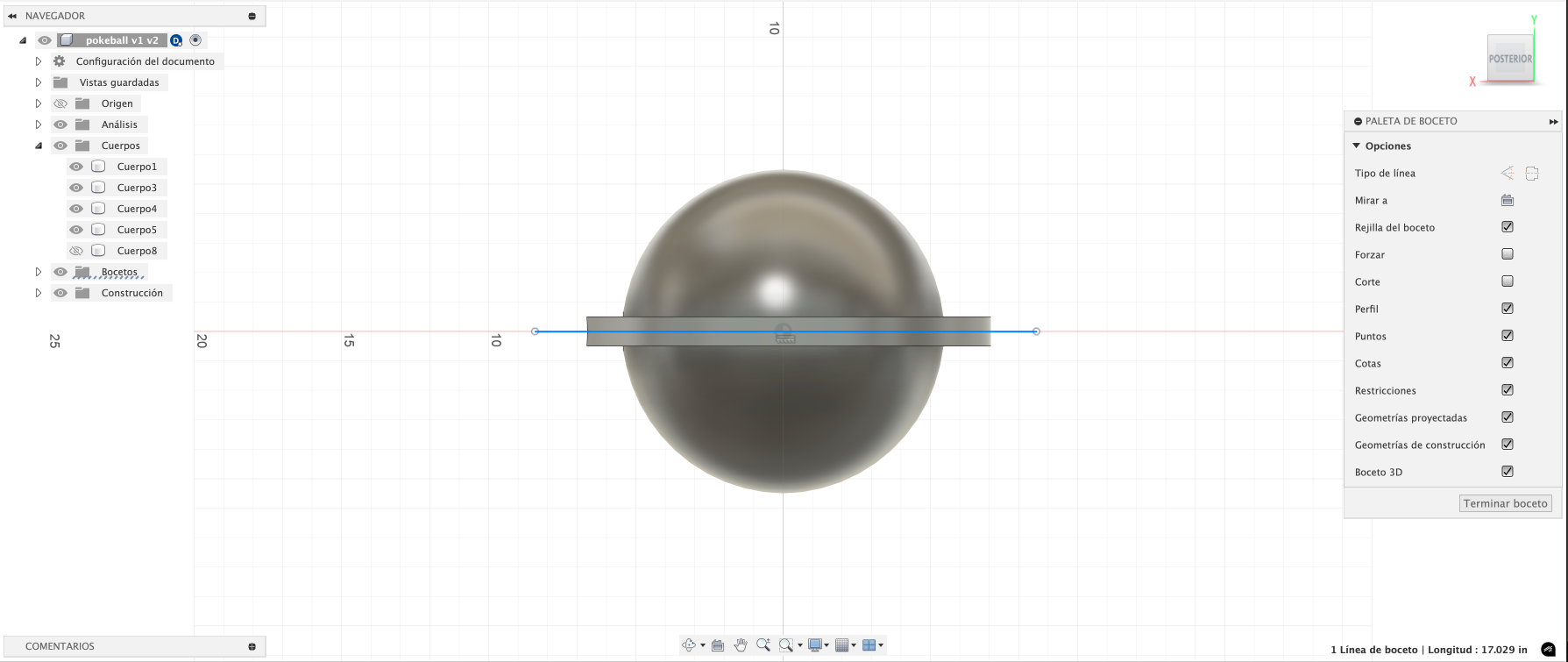Screen dimensions: 1568x662
Task: Collapse the Navegador panel double arrows
Action: [12, 16]
